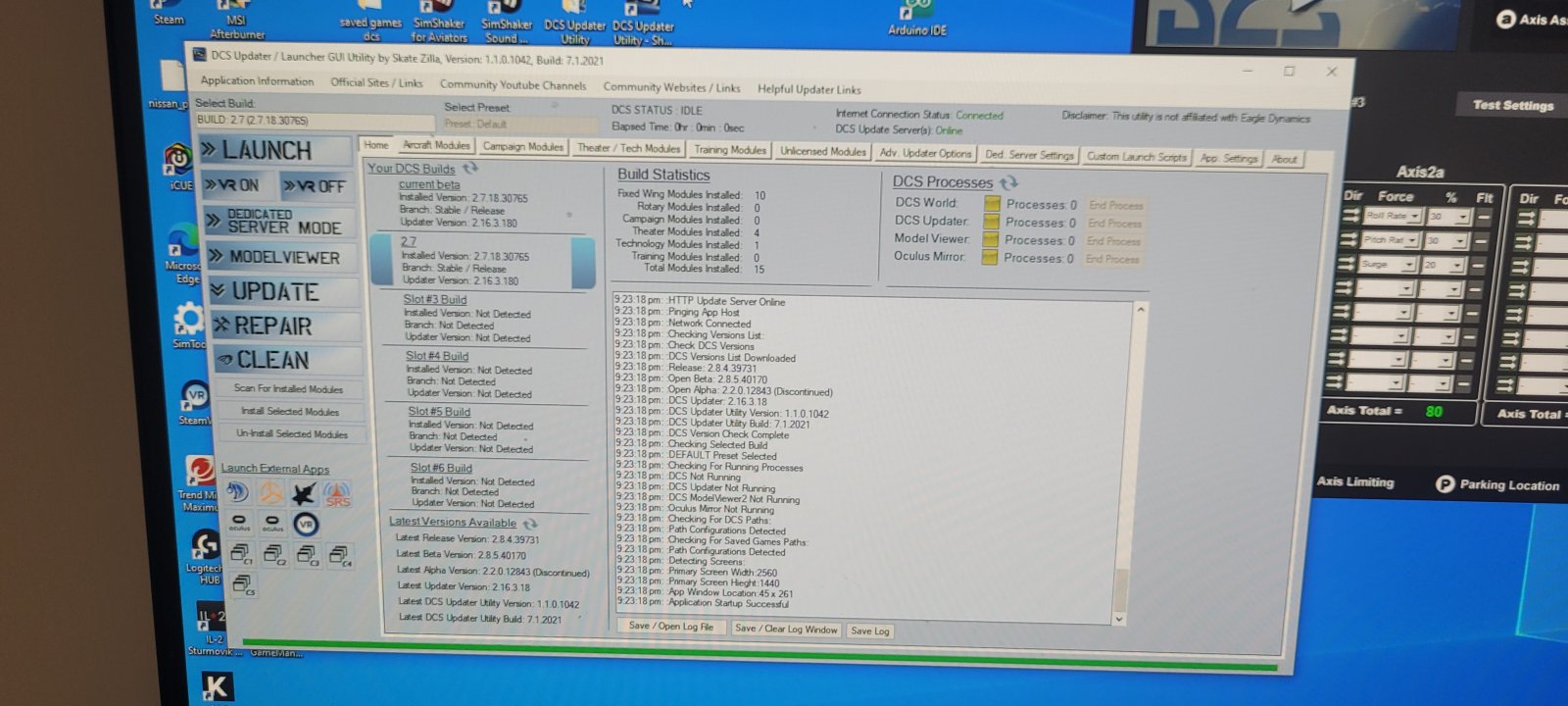The height and width of the screenshot is (706, 1568).
Task: Open percent dropdown on Roll Rate row
Action: [1448, 217]
